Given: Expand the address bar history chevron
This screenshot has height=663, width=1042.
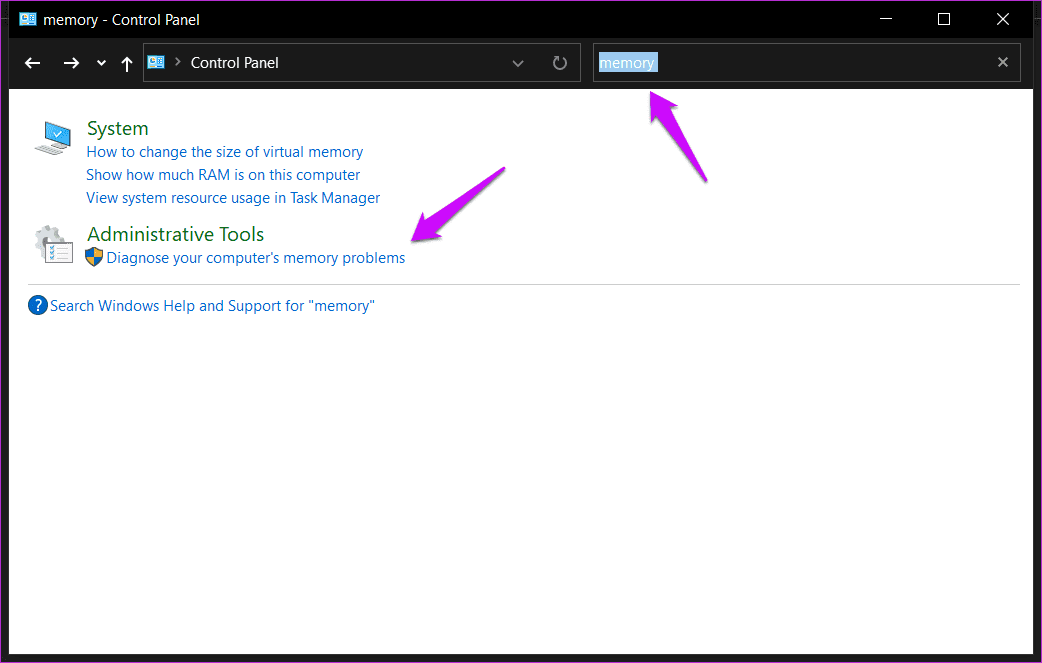Looking at the screenshot, I should coord(518,63).
